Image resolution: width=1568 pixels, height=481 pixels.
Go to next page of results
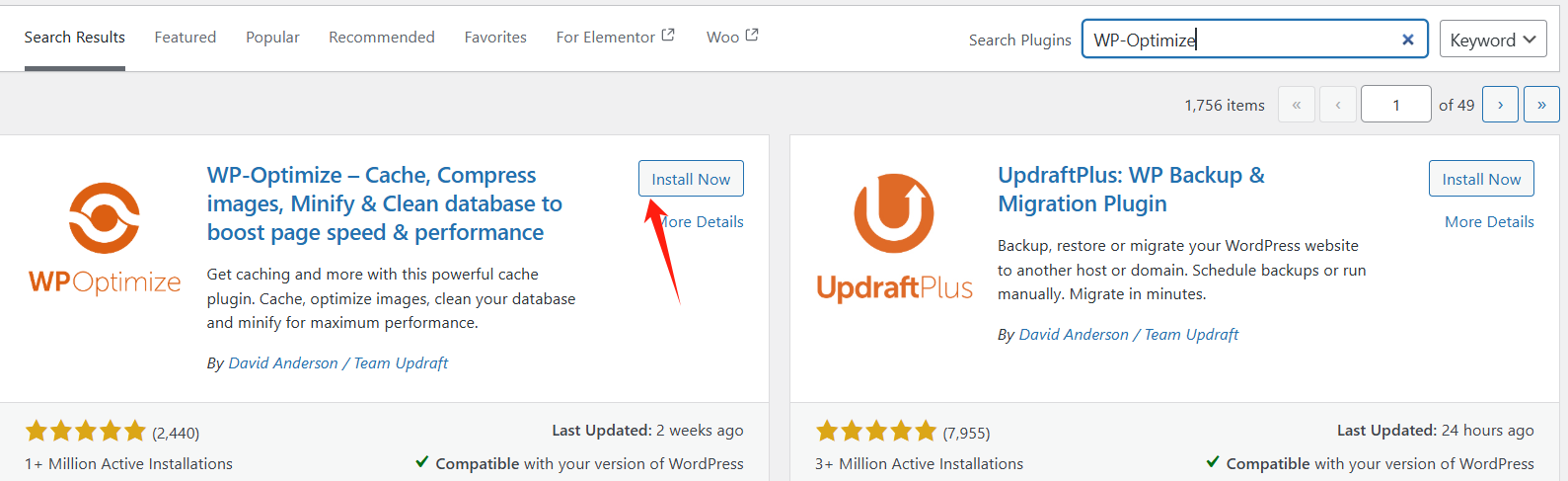pyautogui.click(x=1500, y=105)
